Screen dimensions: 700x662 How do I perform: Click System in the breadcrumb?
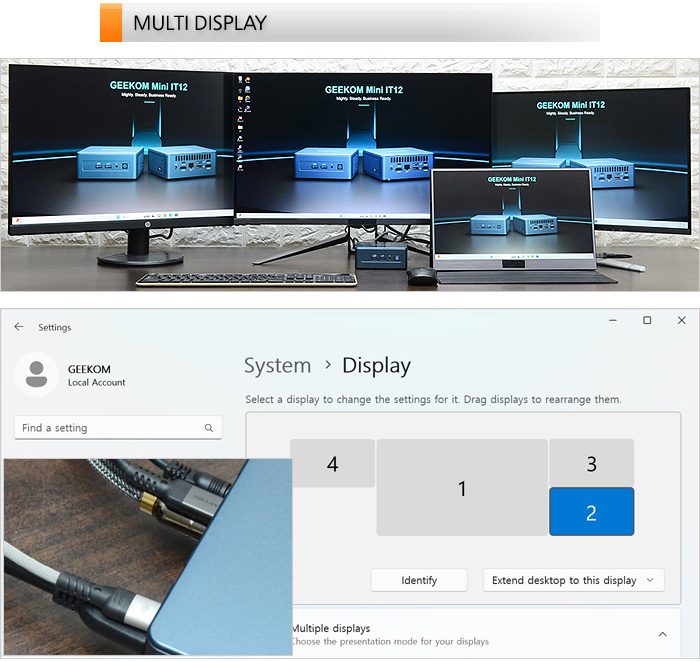coord(278,366)
